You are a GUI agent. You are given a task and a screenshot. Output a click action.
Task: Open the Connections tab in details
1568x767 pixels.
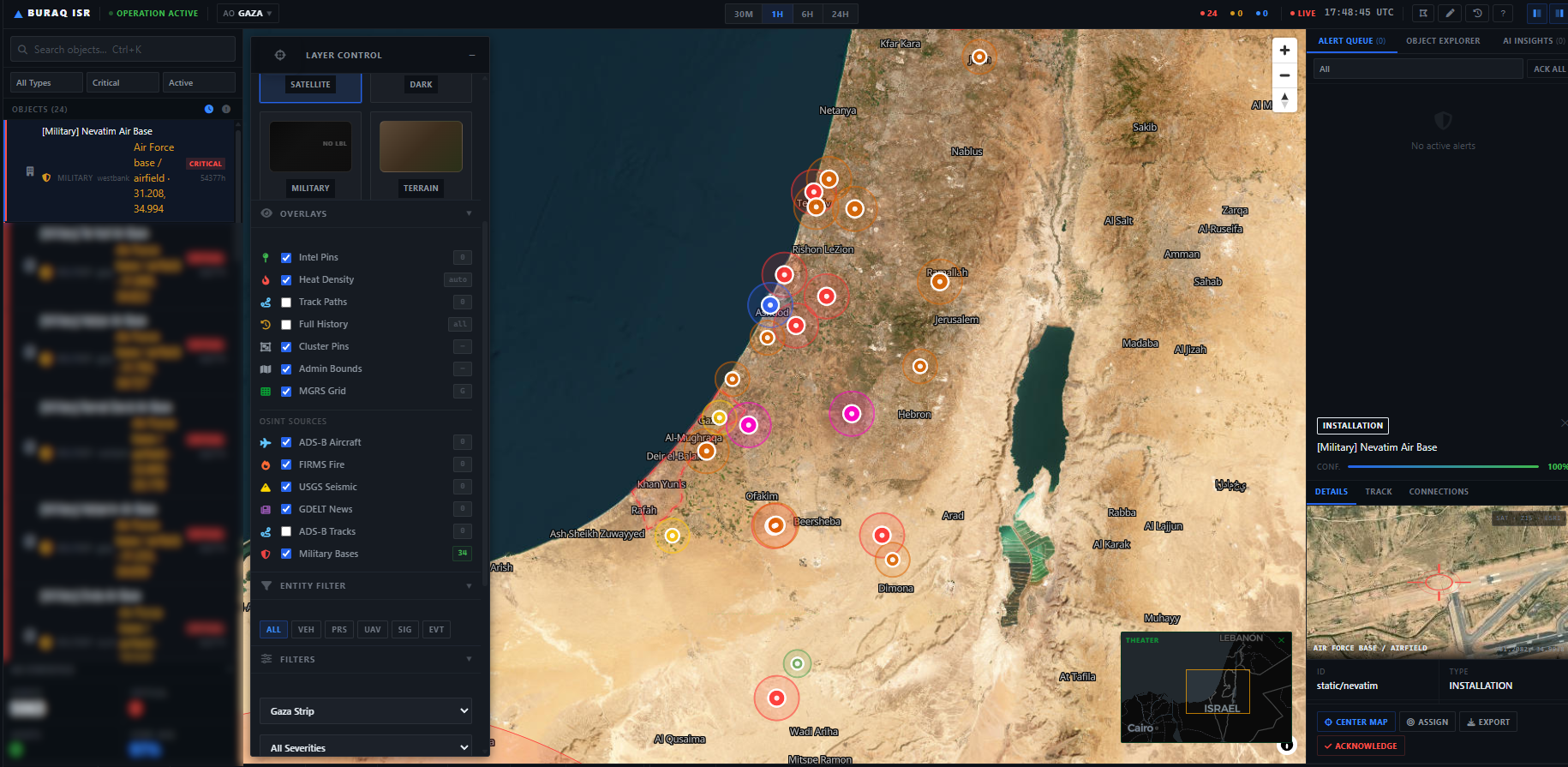click(x=1439, y=492)
